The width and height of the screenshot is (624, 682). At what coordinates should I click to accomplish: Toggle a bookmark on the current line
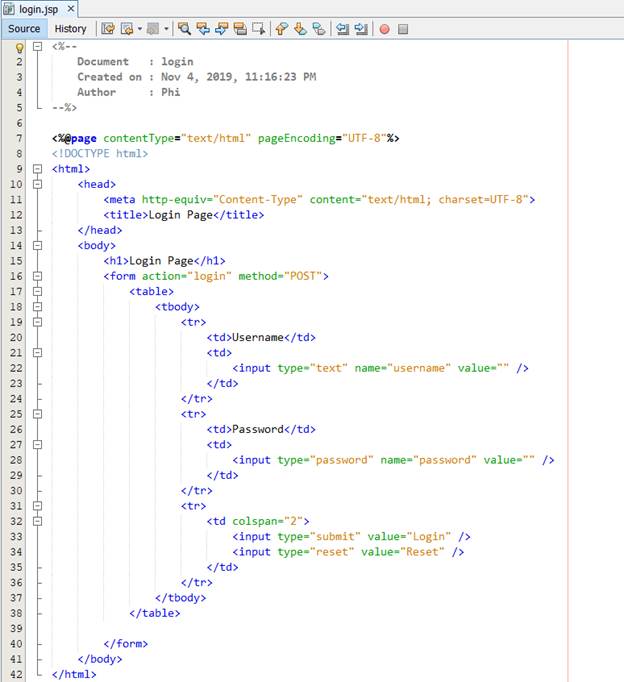pyautogui.click(x=319, y=29)
